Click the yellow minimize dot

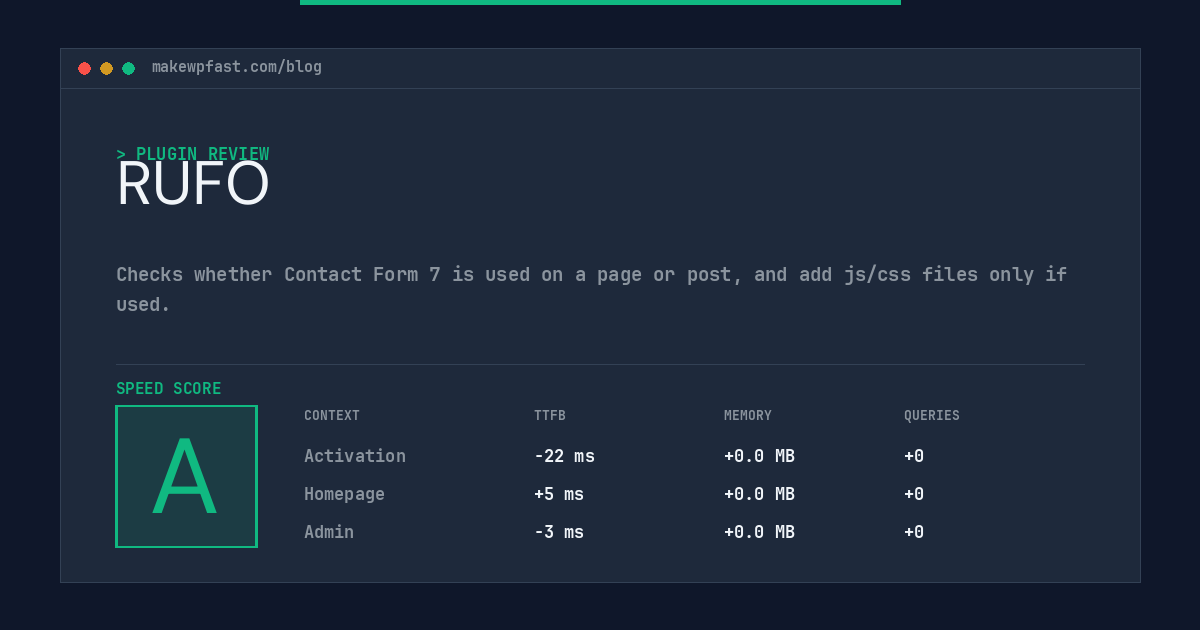pyautogui.click(x=106, y=68)
